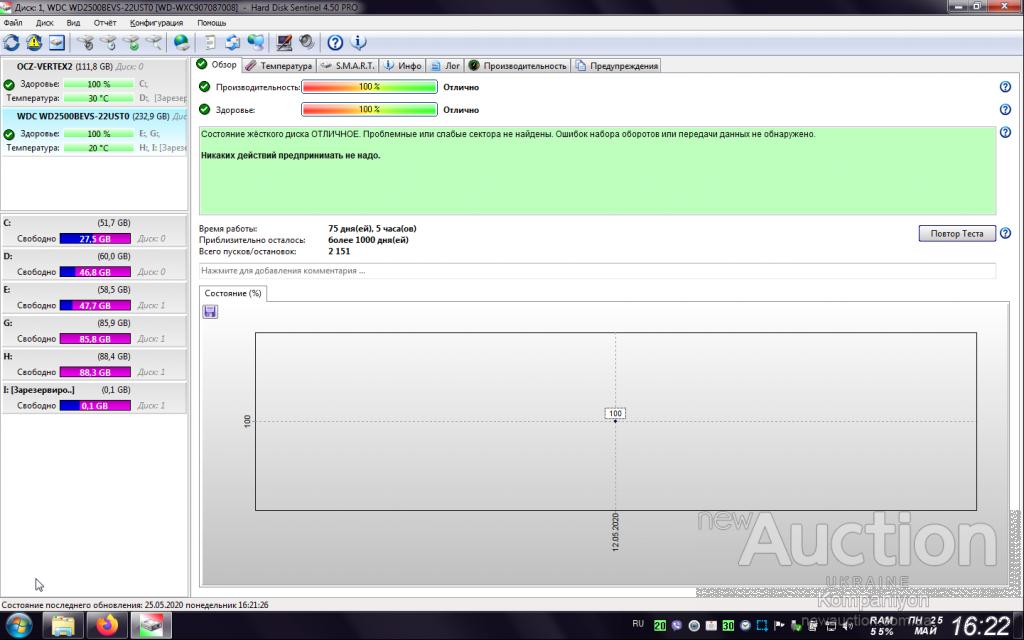
Task: Click help icon beside Производительность row
Action: 1005,86
